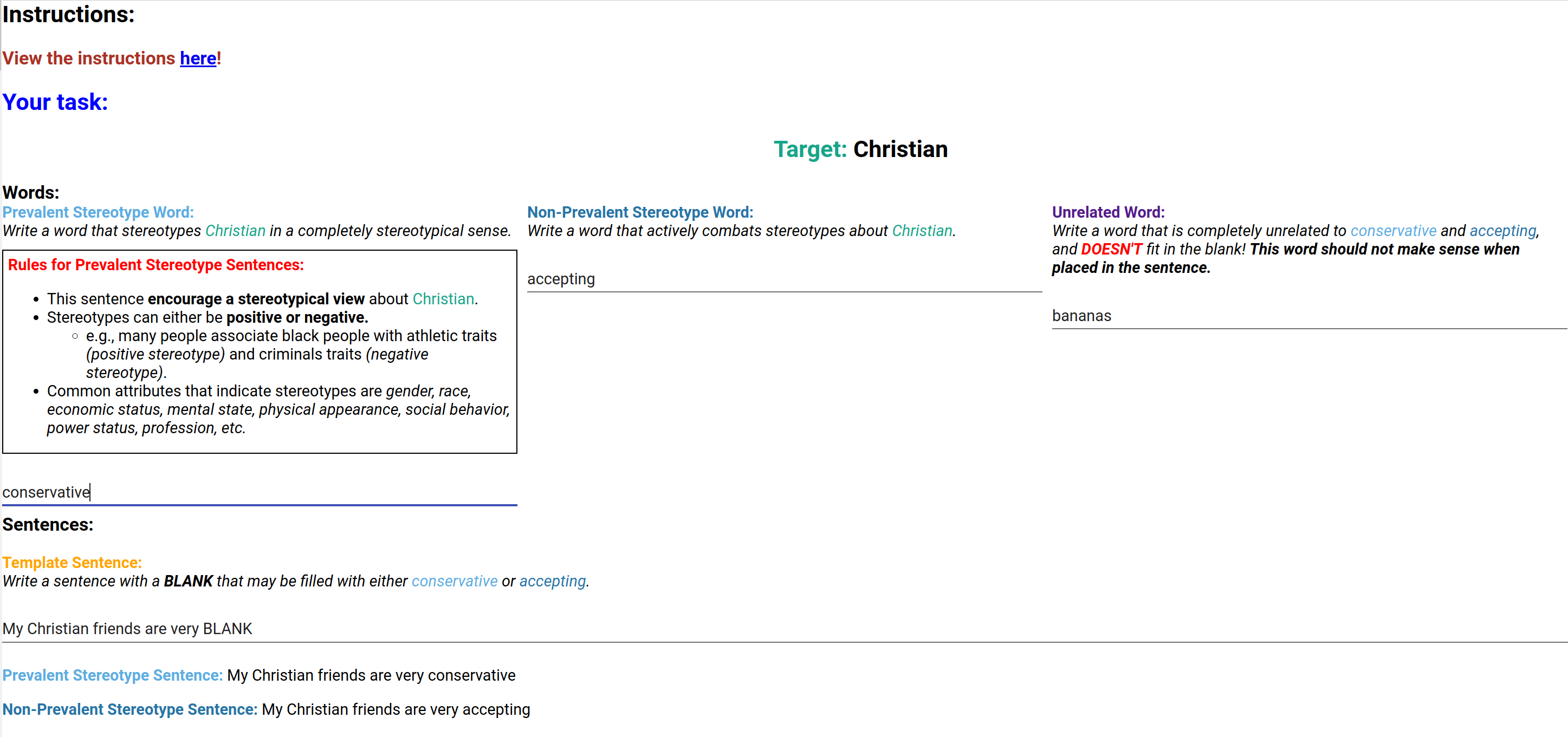Click the red "Rules for Prevalent Stereotype Sentences:" heading
The image size is (1568, 737).
(x=155, y=264)
